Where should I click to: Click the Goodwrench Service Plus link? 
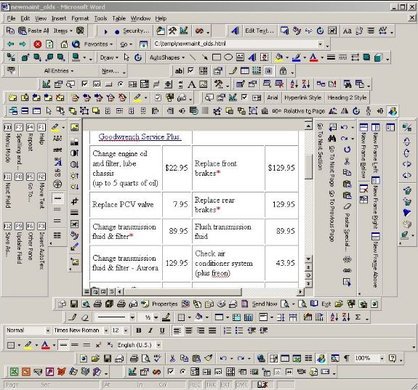pyautogui.click(x=140, y=137)
